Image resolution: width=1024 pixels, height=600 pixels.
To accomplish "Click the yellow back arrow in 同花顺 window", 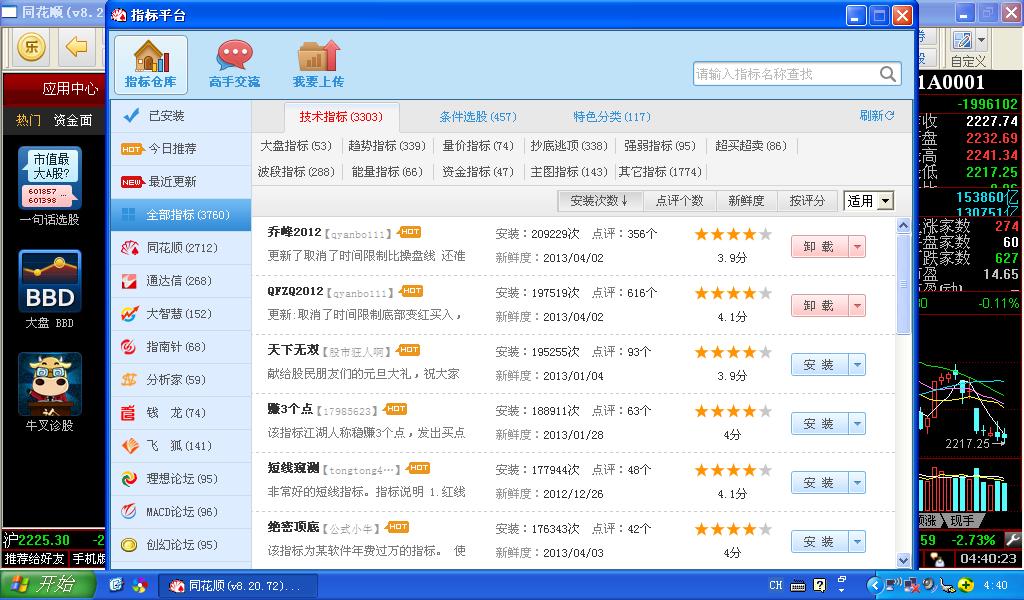I will [76, 47].
